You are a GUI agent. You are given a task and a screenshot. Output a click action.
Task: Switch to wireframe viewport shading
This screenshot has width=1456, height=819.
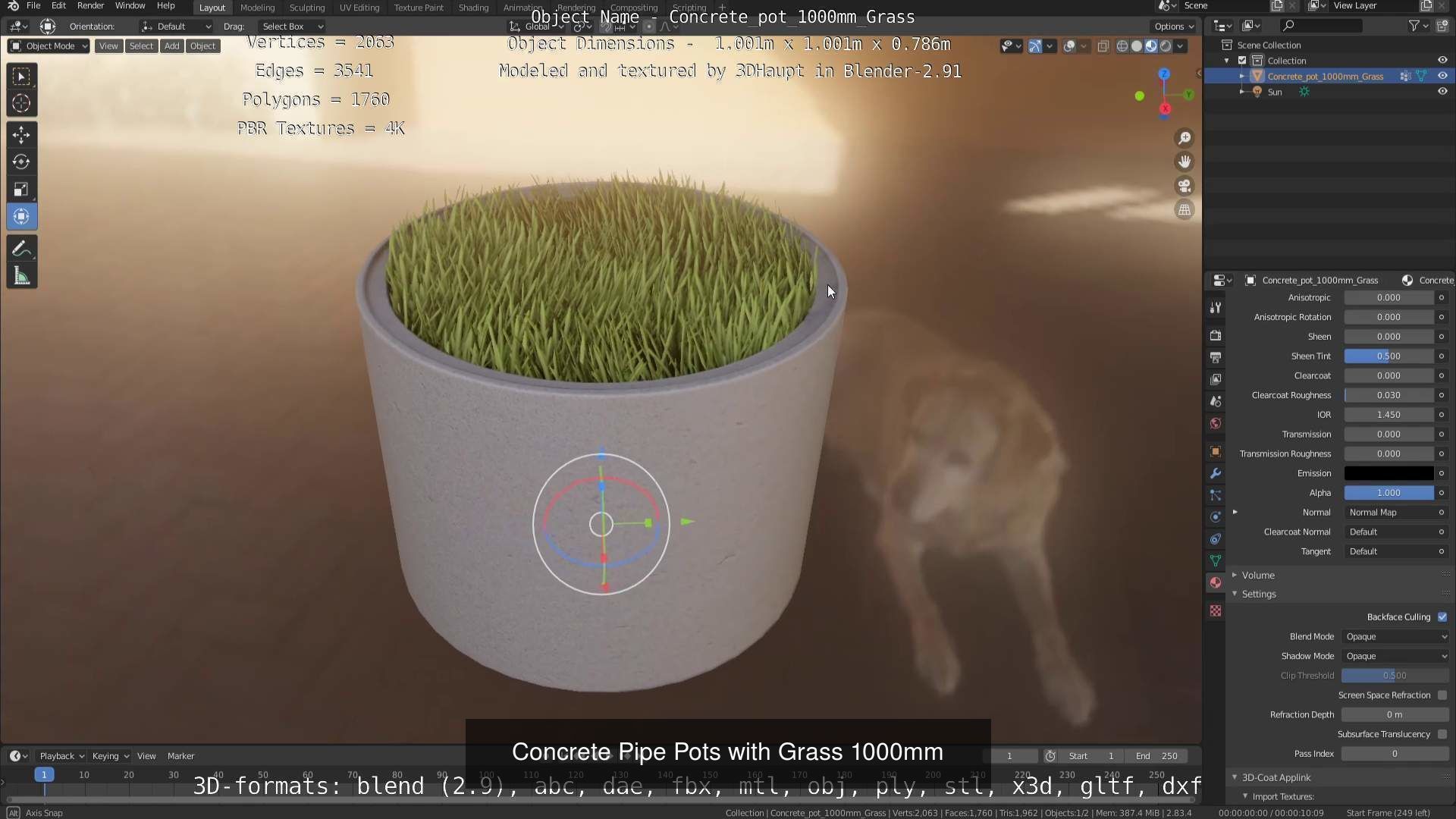point(1122,46)
